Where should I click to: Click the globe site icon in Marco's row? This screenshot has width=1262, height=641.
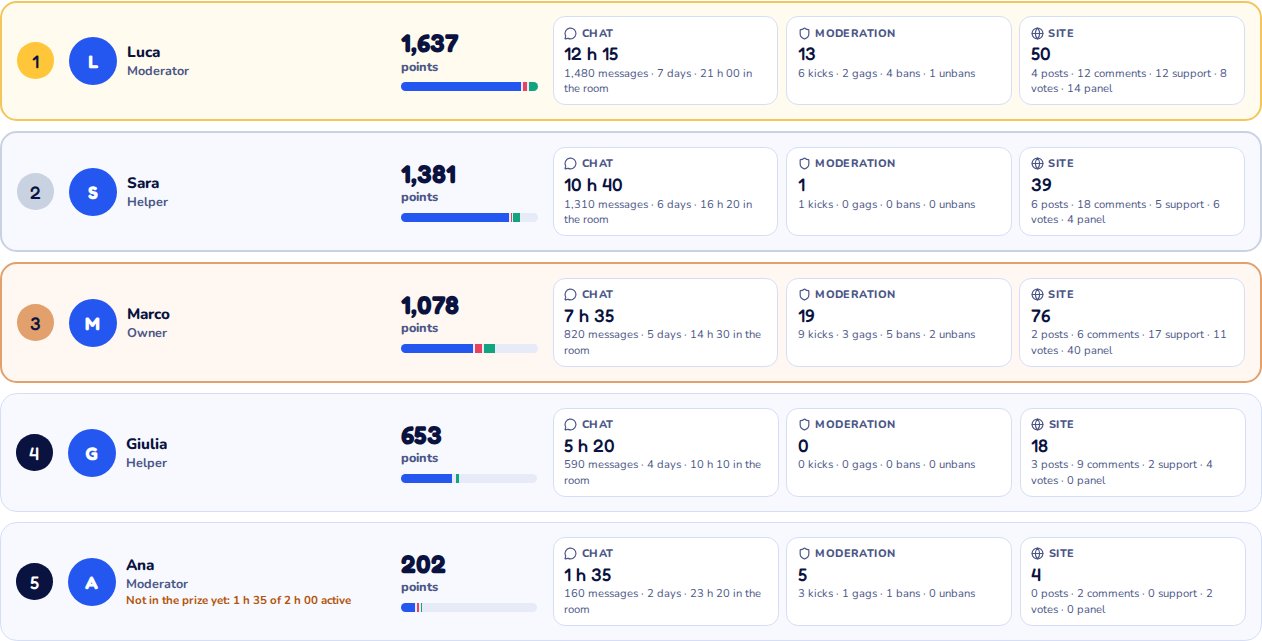tap(1037, 294)
